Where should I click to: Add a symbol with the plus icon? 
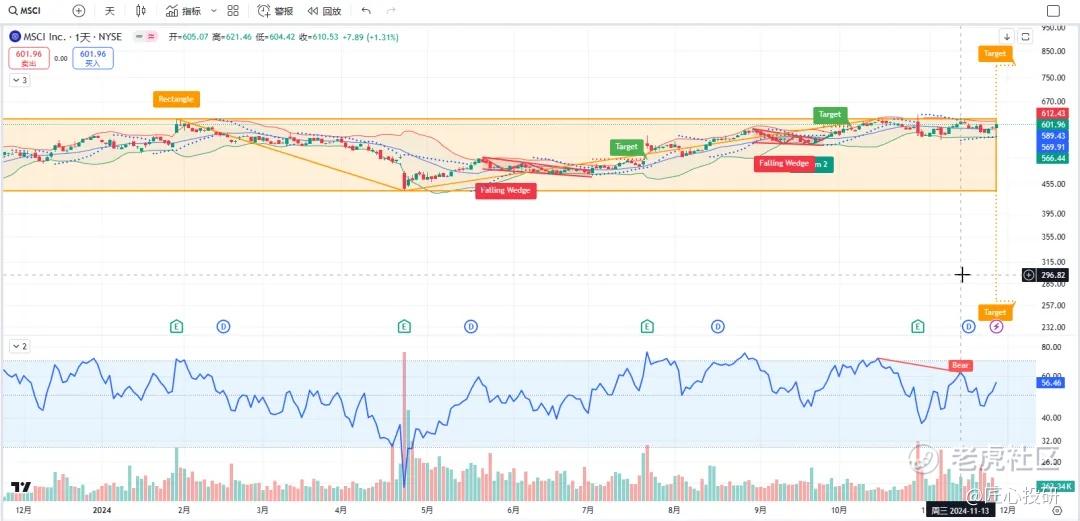click(79, 10)
